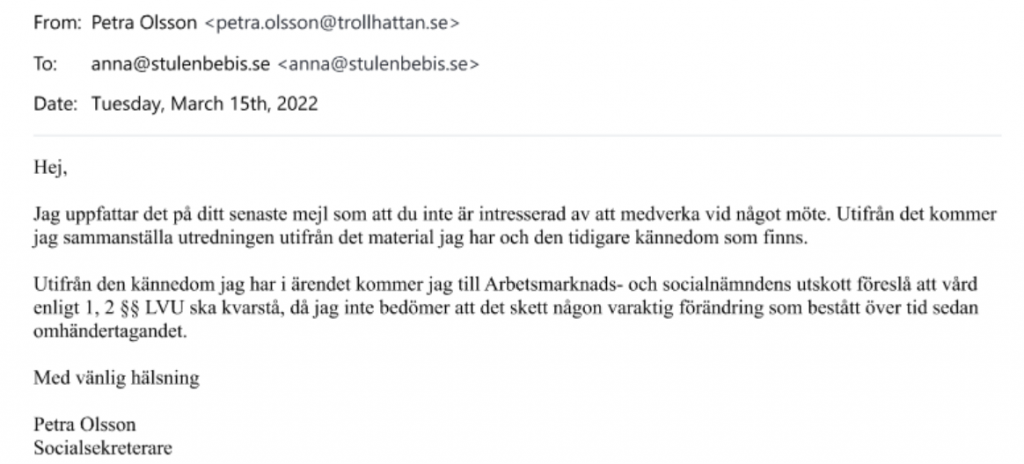This screenshot has height=464, width=1024.
Task: Click sender name Petra Olsson in From line
Action: [144, 24]
